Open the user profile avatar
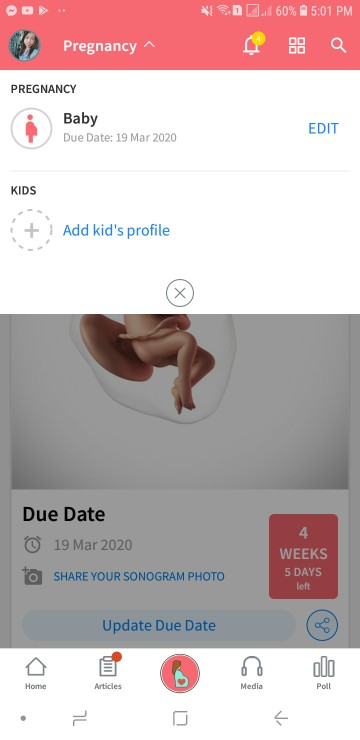The image size is (360, 740). pos(24,46)
